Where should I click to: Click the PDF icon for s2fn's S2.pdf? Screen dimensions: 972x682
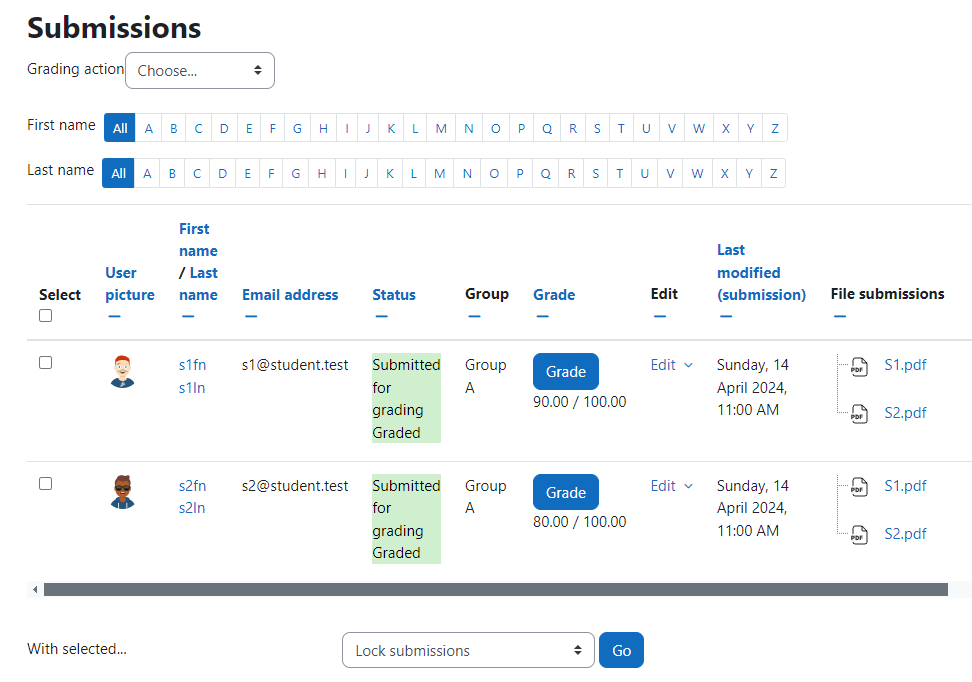[859, 534]
